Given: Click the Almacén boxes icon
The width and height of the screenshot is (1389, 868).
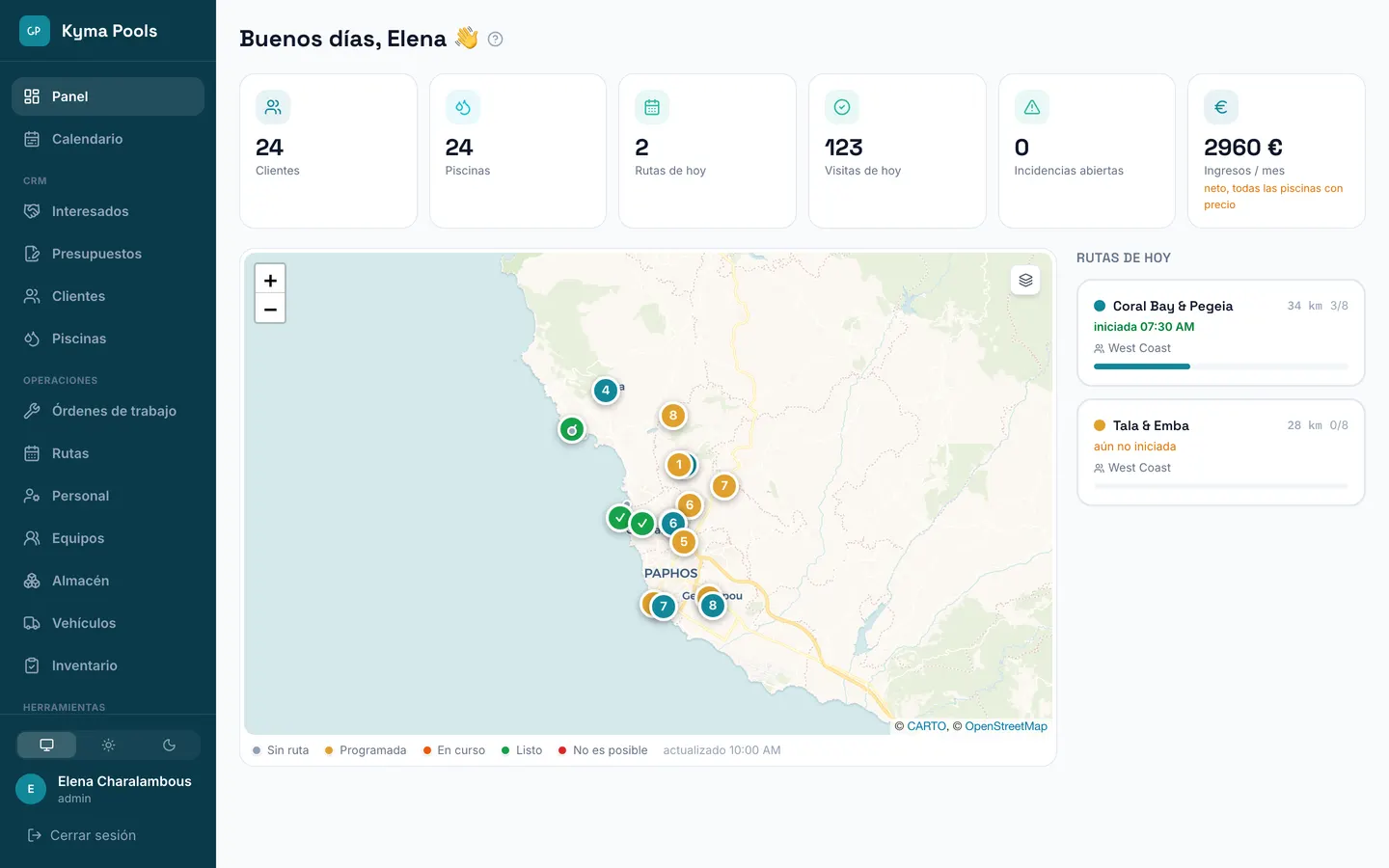Looking at the screenshot, I should point(32,581).
